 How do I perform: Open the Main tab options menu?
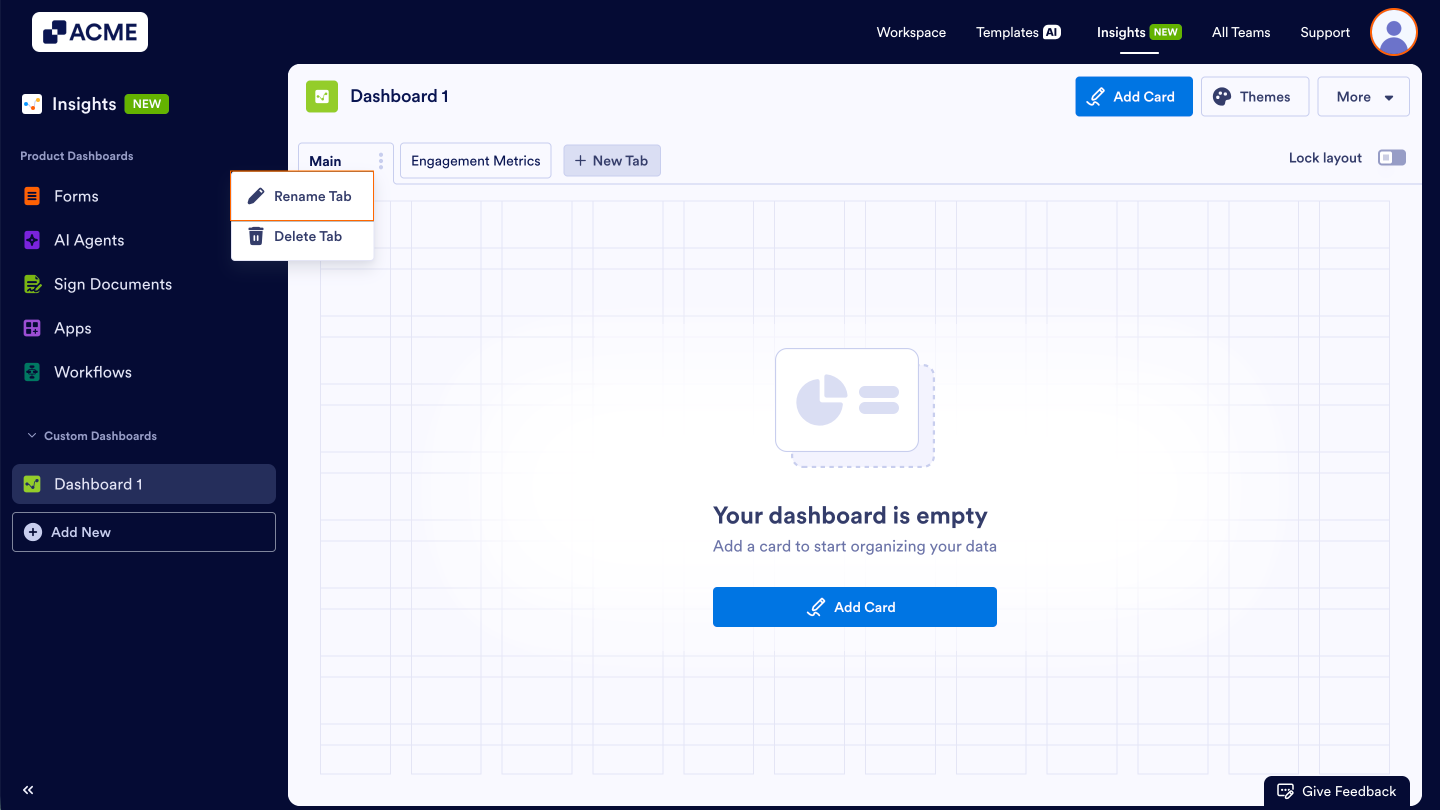point(379,160)
